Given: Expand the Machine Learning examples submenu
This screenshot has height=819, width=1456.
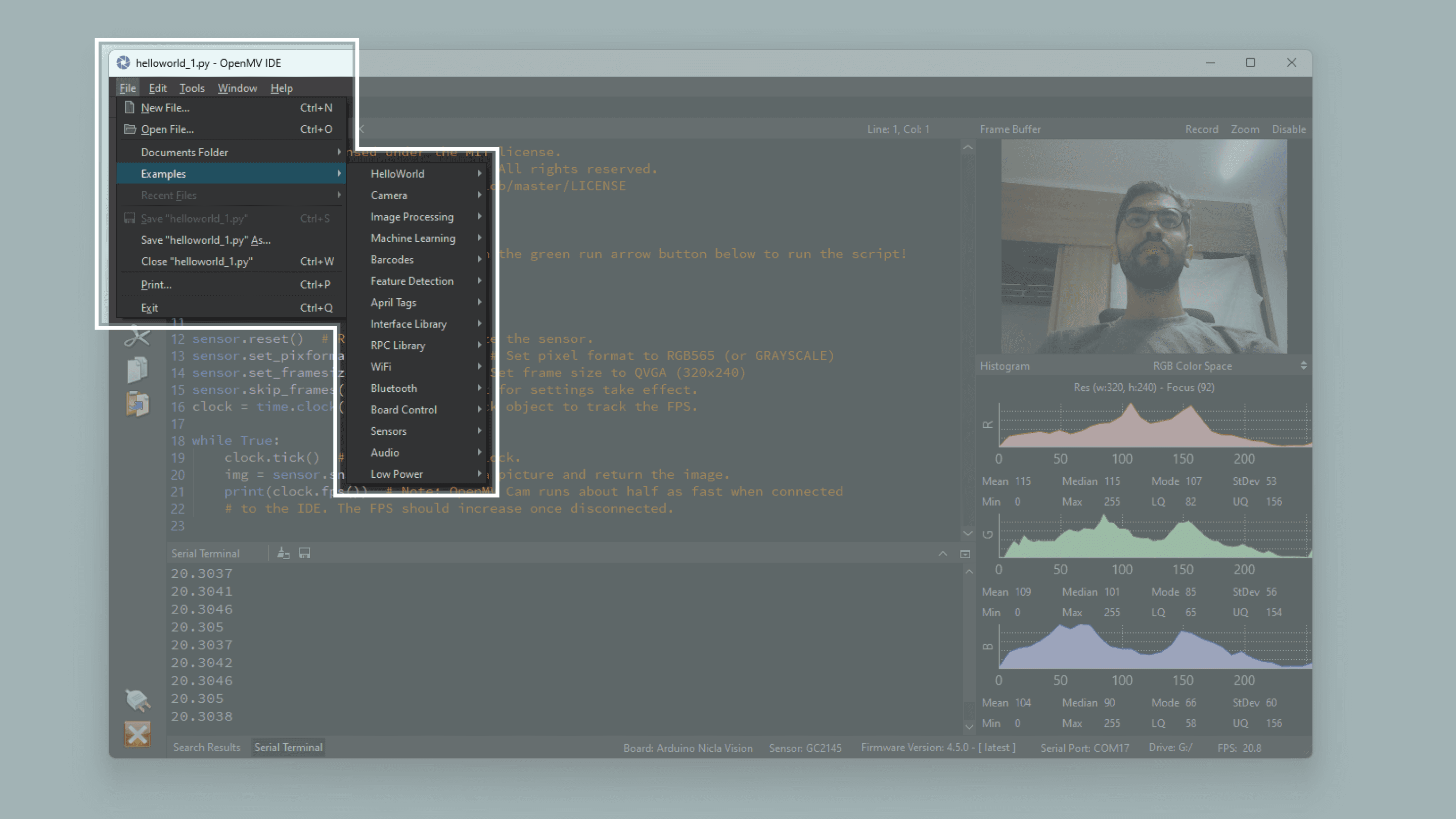Looking at the screenshot, I should tap(413, 238).
